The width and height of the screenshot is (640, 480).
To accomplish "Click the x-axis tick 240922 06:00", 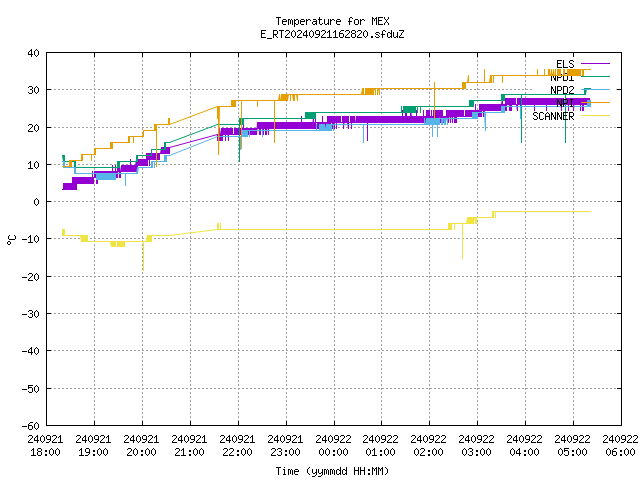I will pyautogui.click(x=620, y=446).
